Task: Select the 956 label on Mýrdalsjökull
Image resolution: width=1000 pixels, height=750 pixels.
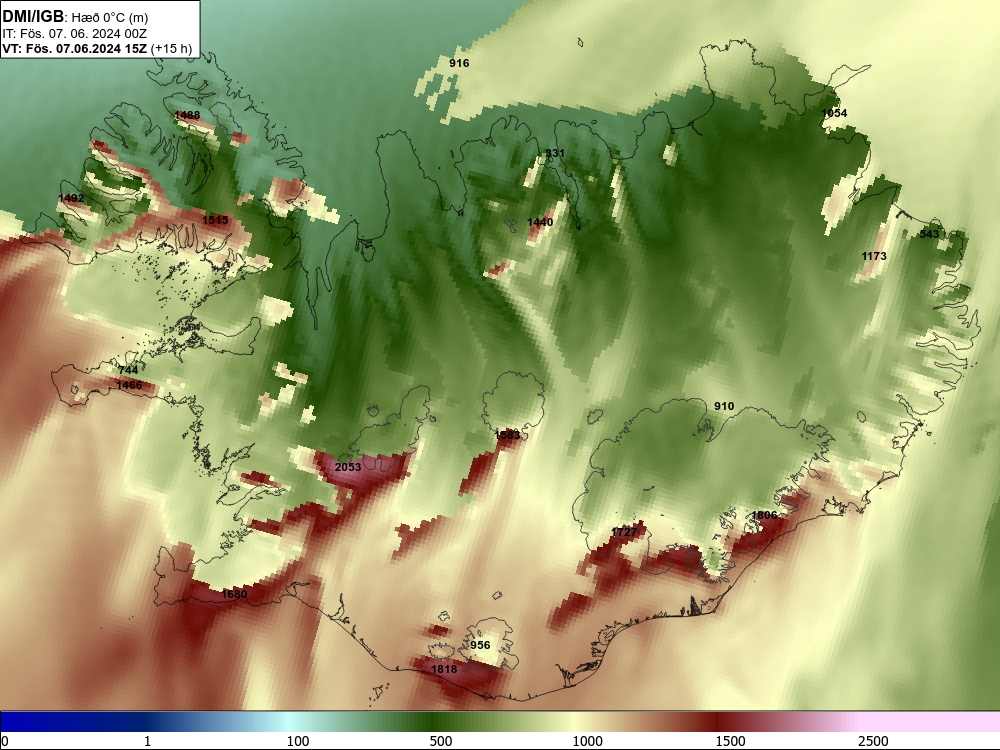Action: (480, 645)
